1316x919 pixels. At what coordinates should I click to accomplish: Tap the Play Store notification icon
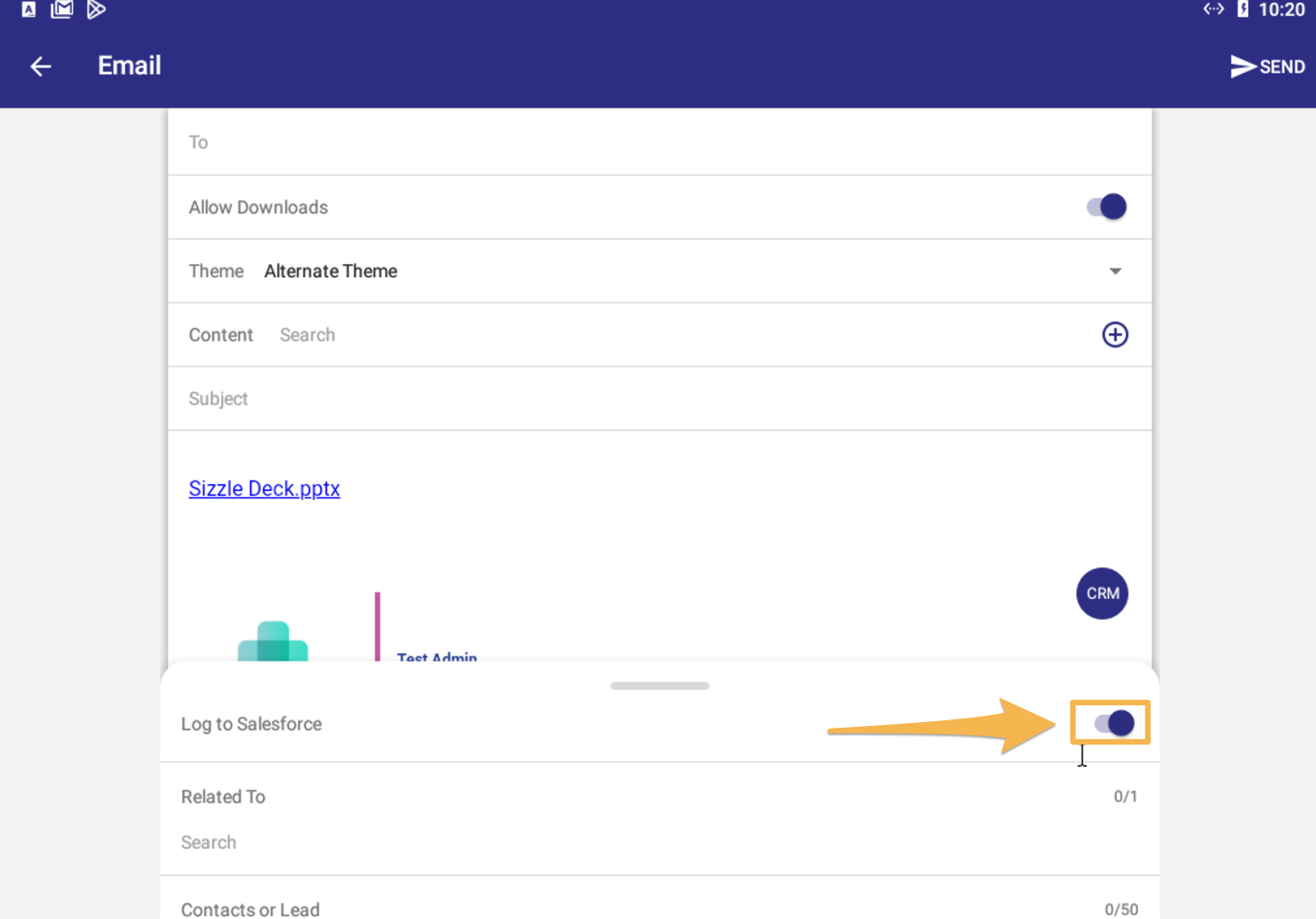tap(95, 10)
